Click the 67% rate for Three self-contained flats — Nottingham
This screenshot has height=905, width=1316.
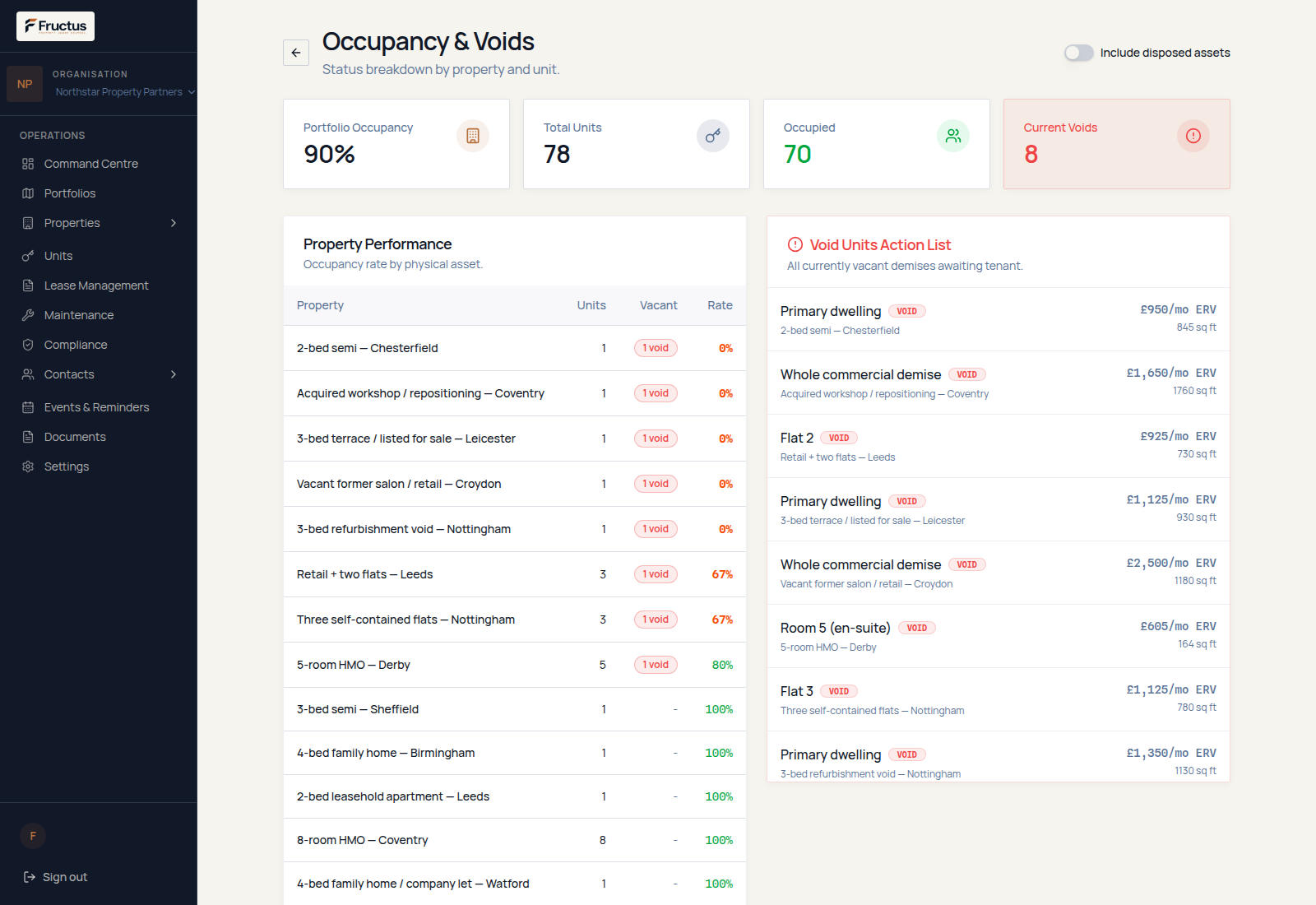722,620
